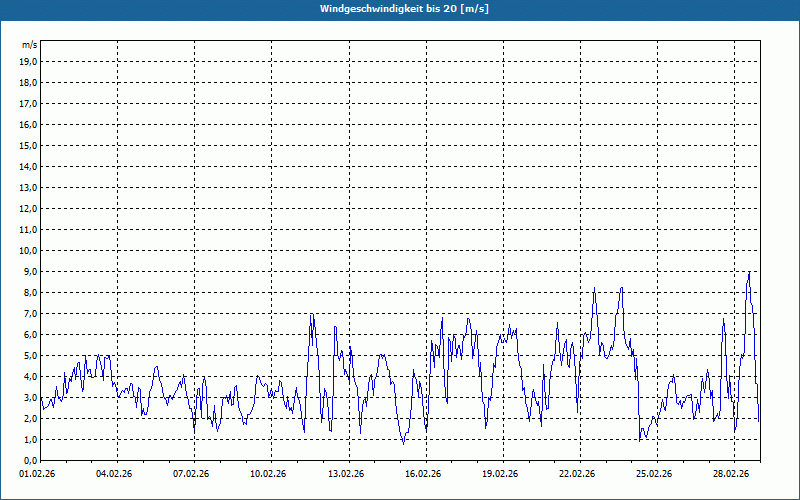Click the 13.02.26 date label
800x500 pixels.
[347, 475]
